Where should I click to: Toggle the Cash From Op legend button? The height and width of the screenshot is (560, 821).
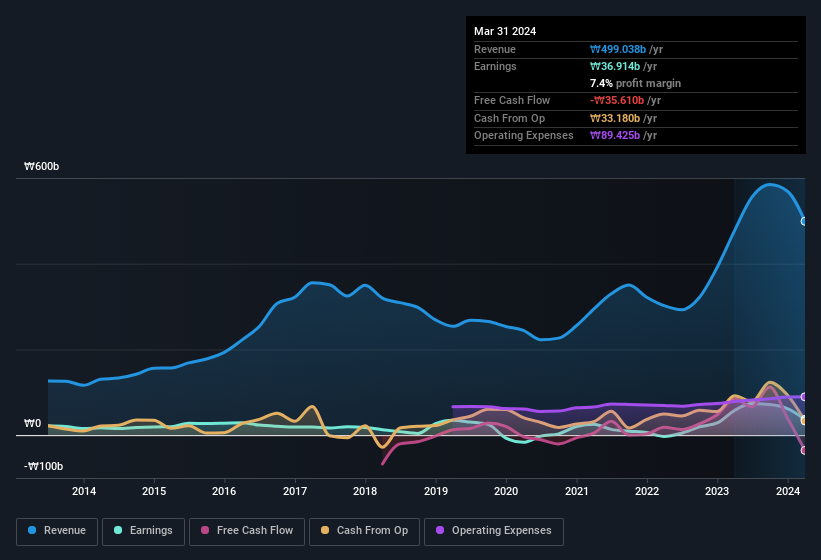(x=364, y=531)
